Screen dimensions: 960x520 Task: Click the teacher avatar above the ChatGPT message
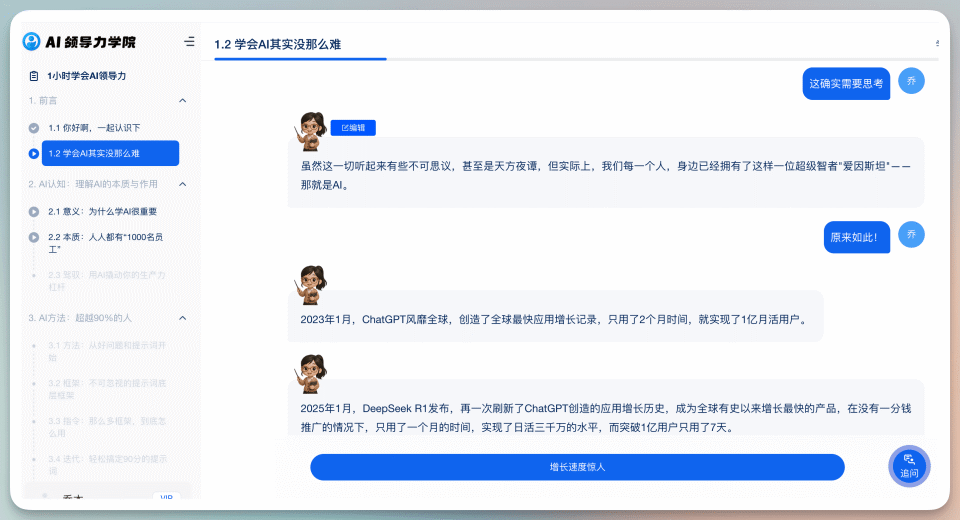coord(311,285)
